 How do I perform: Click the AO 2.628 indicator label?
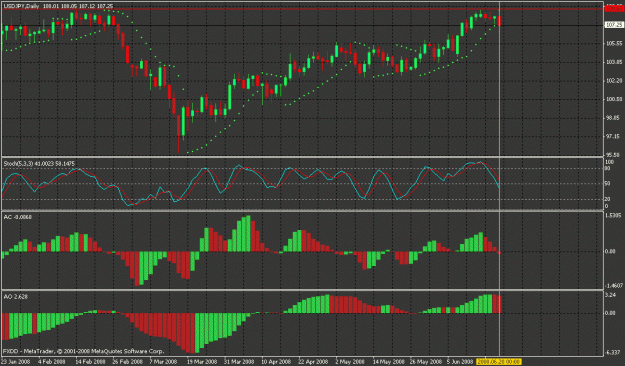pos(16,297)
